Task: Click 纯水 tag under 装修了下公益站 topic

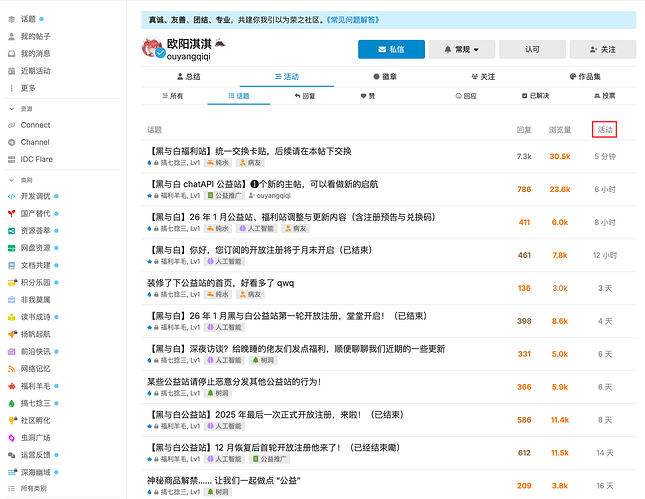Action: [218, 295]
